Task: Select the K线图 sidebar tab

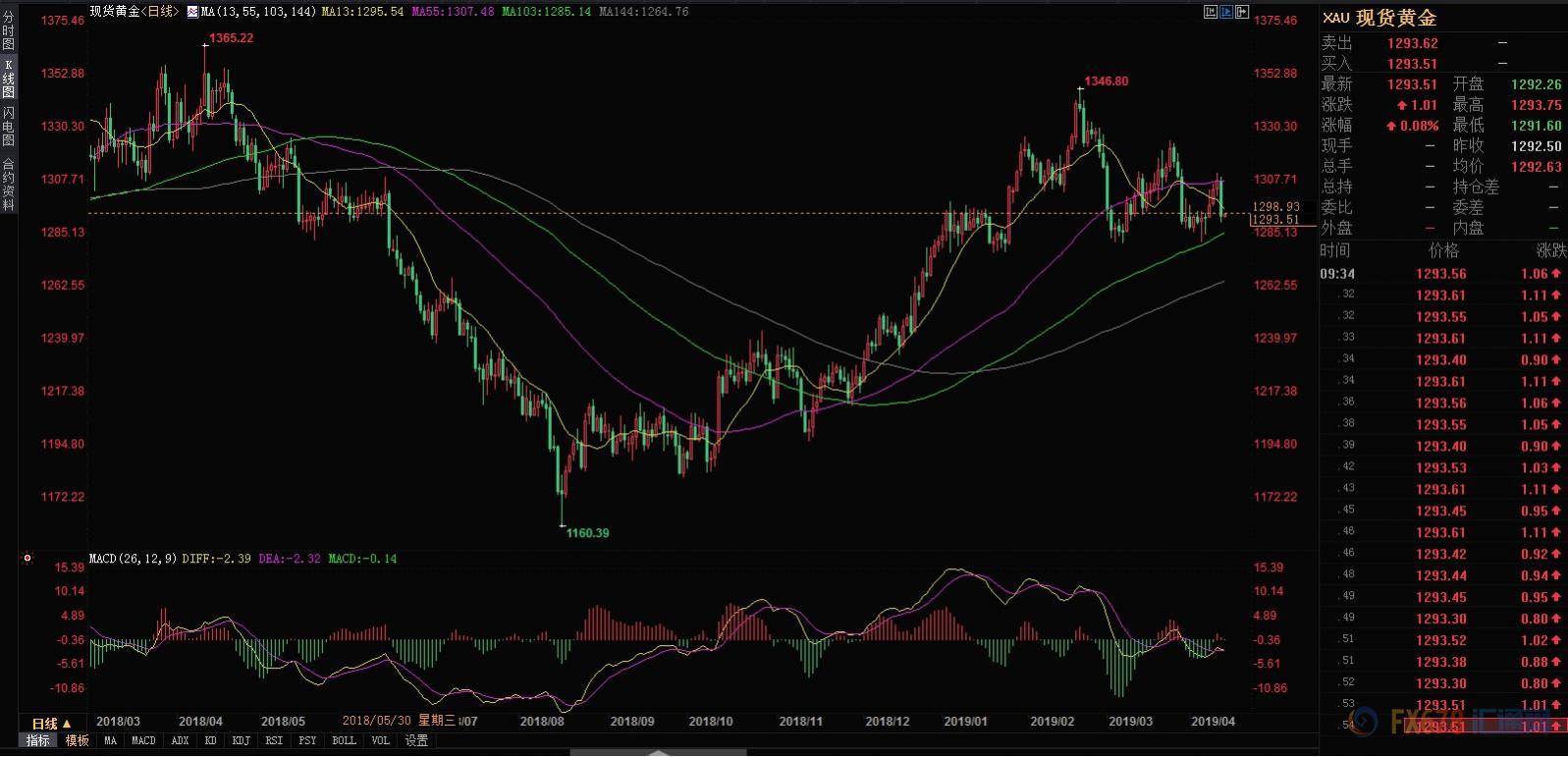Action: click(x=9, y=80)
